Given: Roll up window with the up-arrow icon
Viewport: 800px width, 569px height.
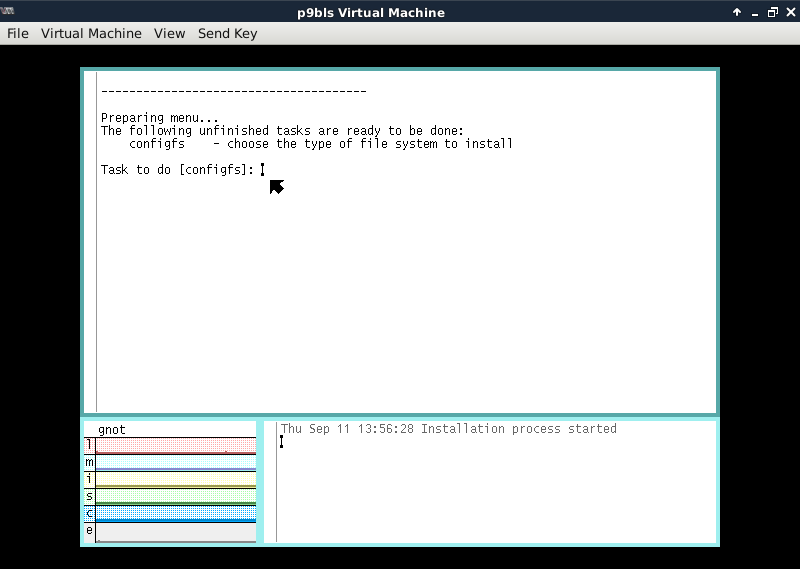Looking at the screenshot, I should (737, 12).
